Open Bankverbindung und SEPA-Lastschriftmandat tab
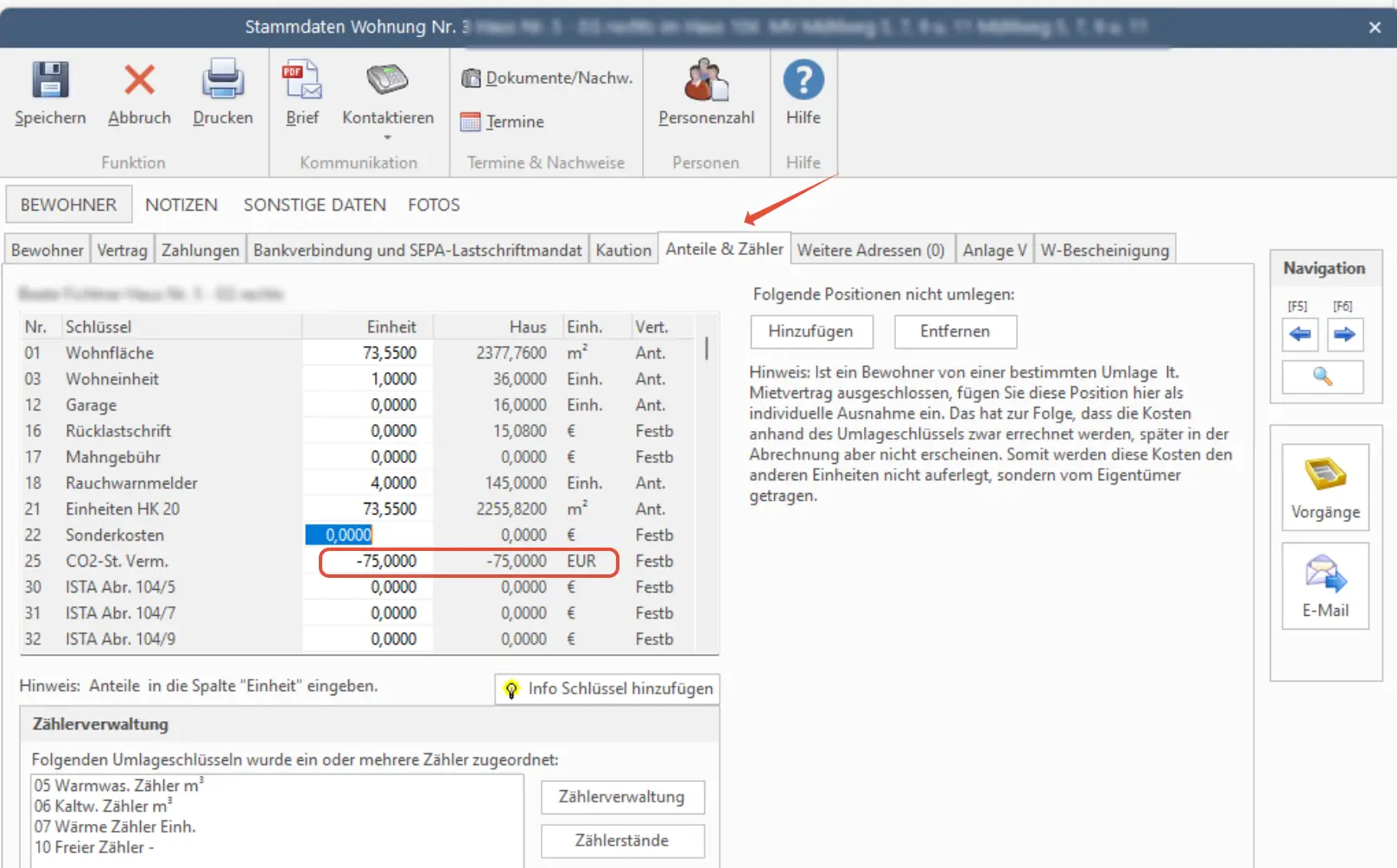Viewport: 1397px width, 868px height. [x=417, y=250]
